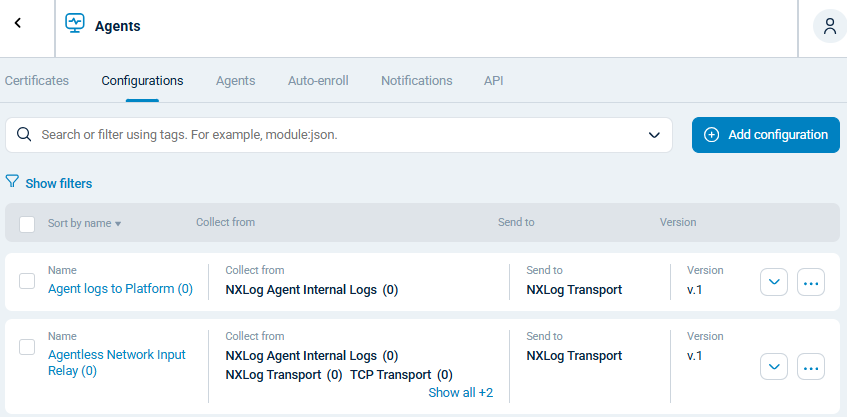Open the user profile avatar menu
Image resolution: width=847 pixels, height=417 pixels.
[x=830, y=26]
